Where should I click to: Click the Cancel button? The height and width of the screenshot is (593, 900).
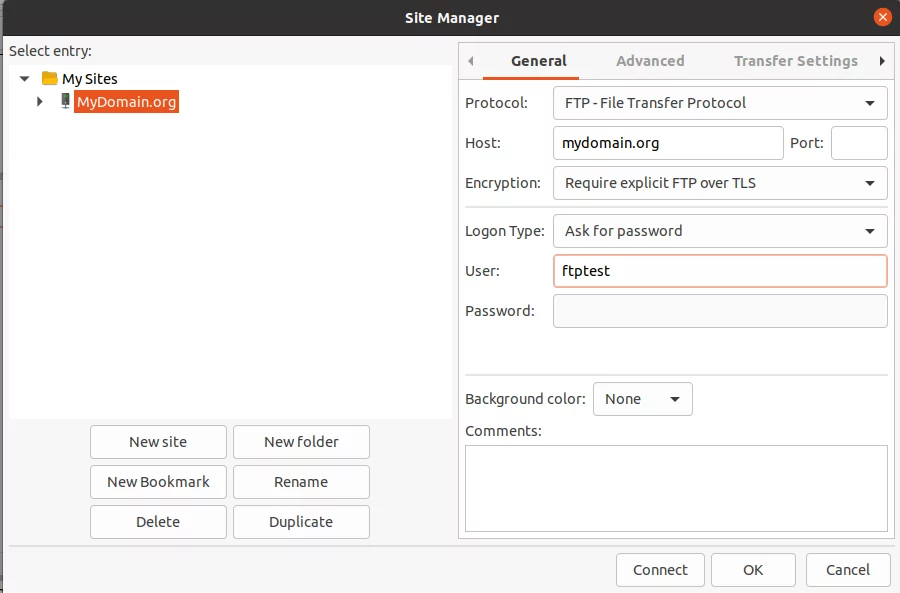tap(848, 570)
